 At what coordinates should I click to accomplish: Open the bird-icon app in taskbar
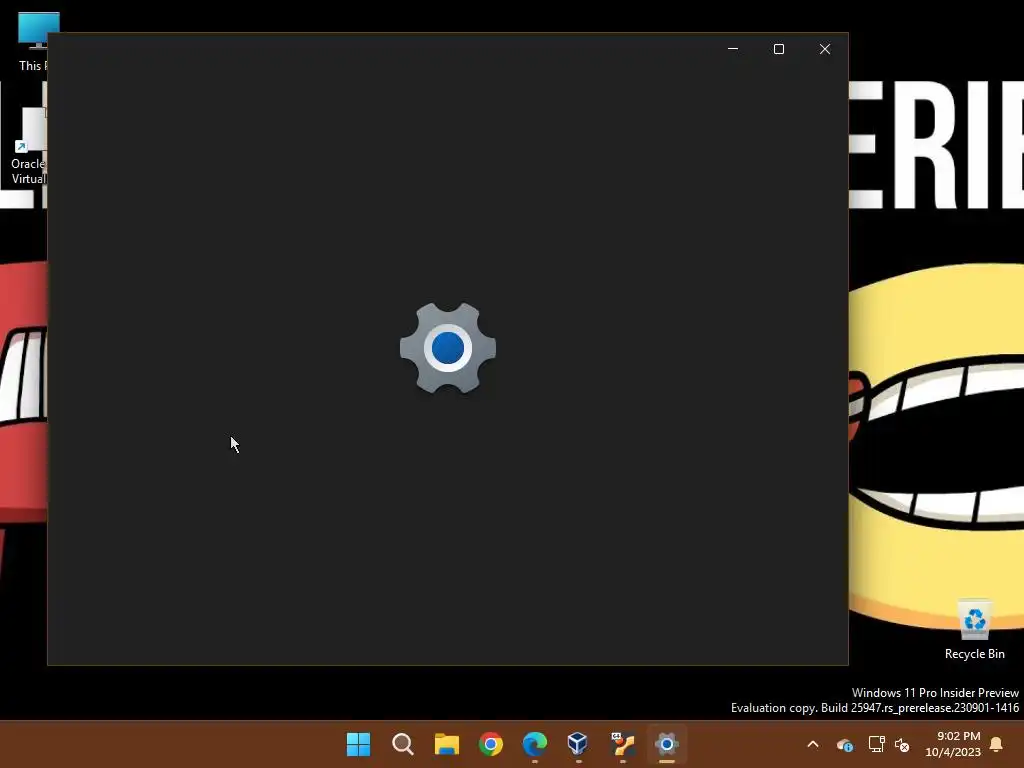click(623, 744)
